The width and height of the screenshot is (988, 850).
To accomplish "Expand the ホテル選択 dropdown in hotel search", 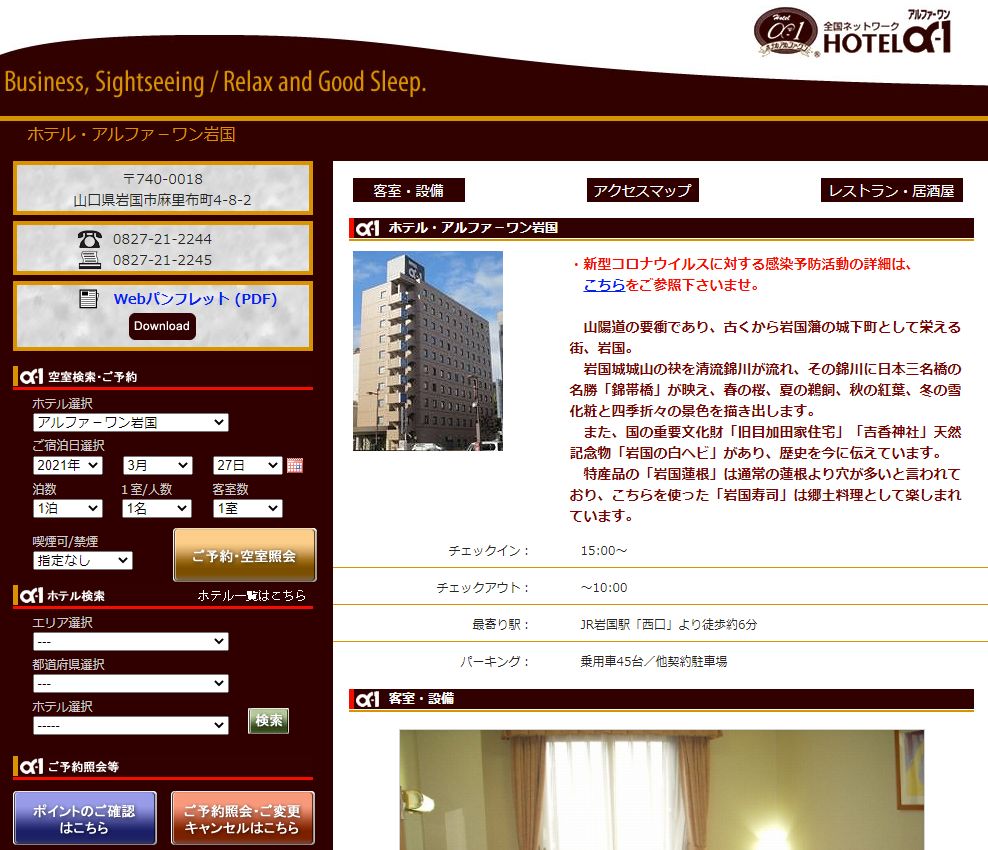I will (130, 725).
